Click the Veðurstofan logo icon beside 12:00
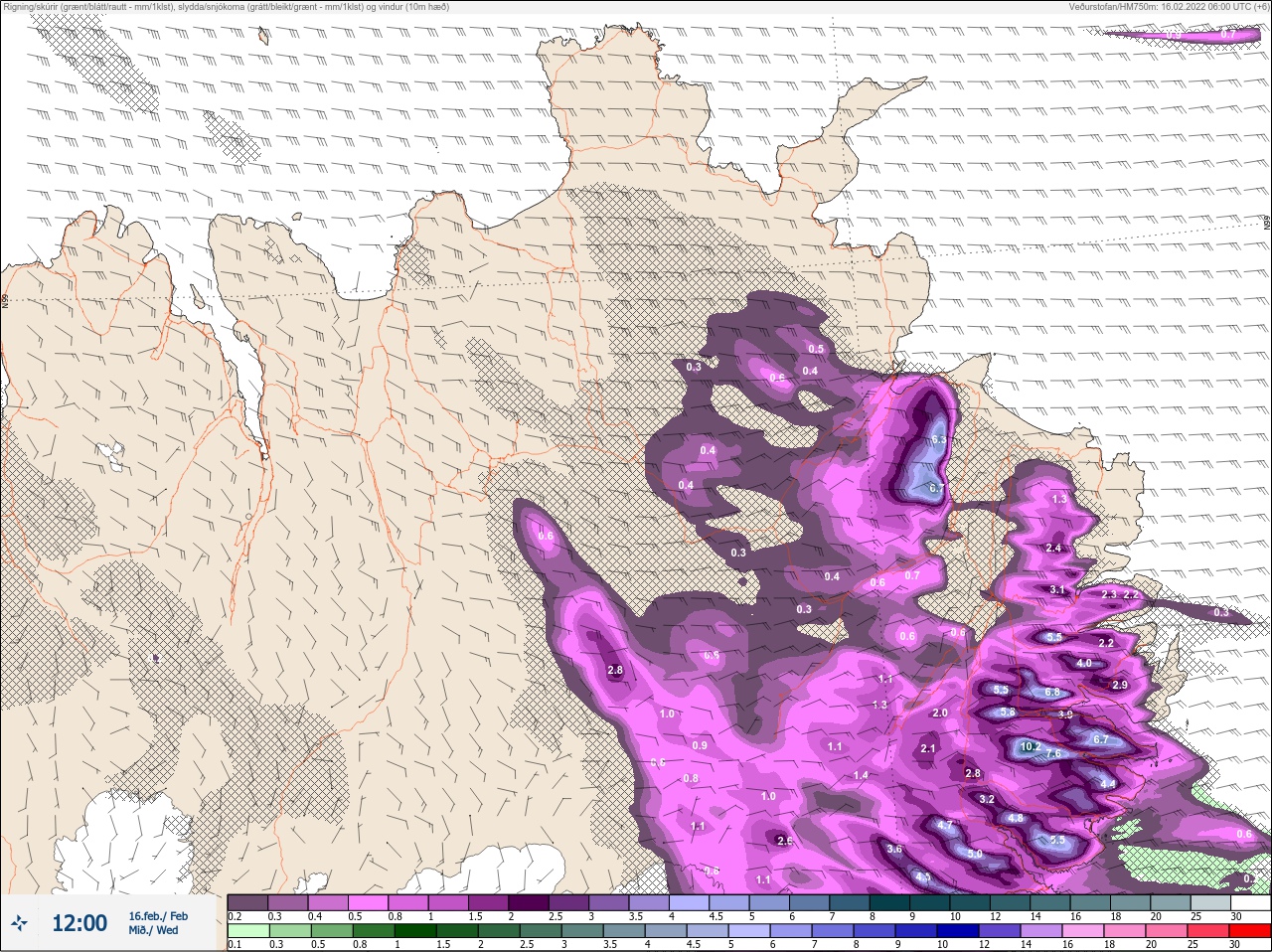This screenshot has width=1272, height=952. point(19,923)
